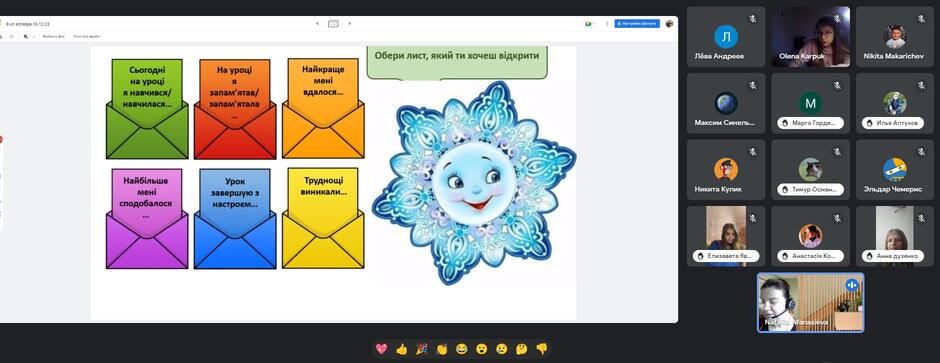
Task: Send the clapping hands emoji reaction
Action: click(442, 349)
